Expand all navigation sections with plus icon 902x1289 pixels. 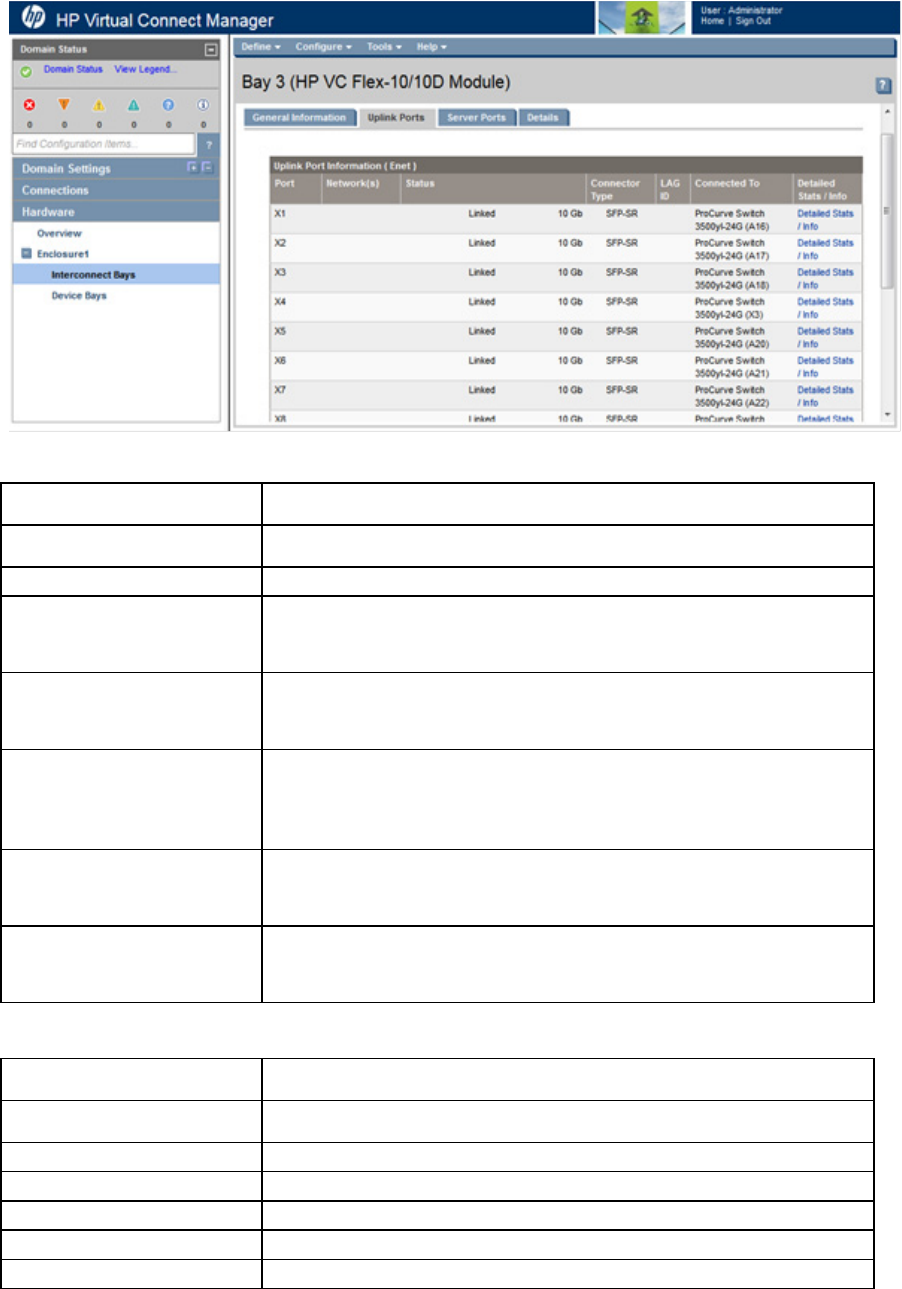coord(194,168)
